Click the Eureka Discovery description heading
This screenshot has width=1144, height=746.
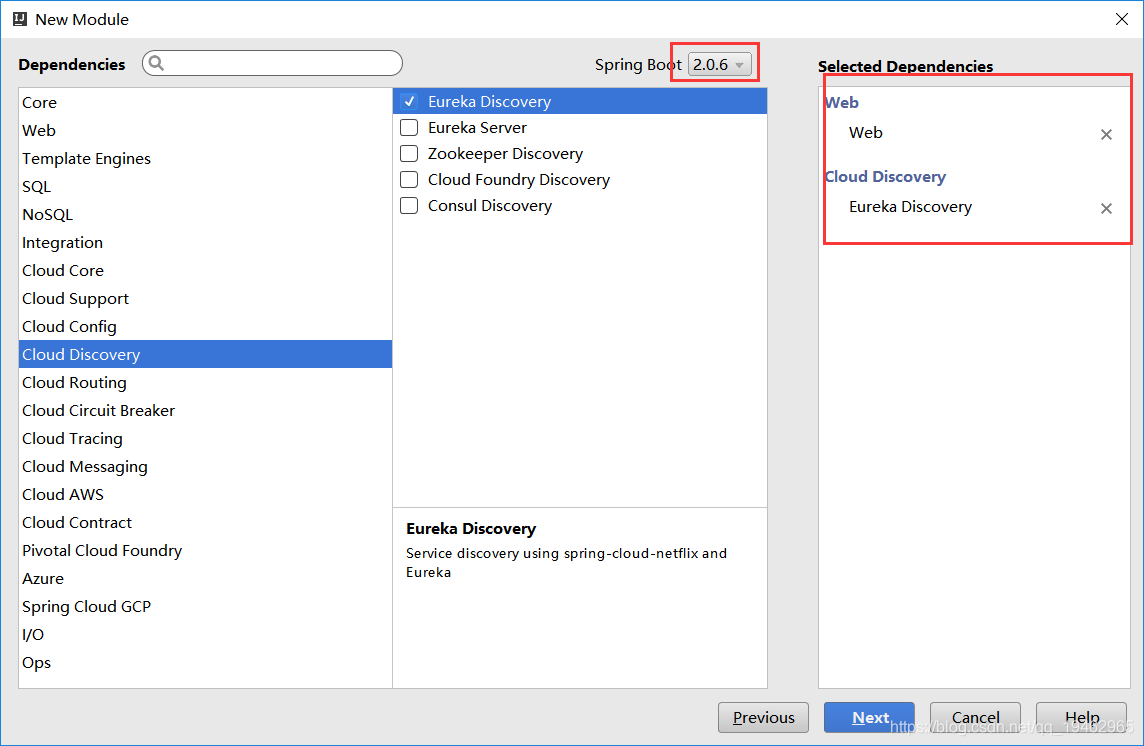(x=471, y=528)
